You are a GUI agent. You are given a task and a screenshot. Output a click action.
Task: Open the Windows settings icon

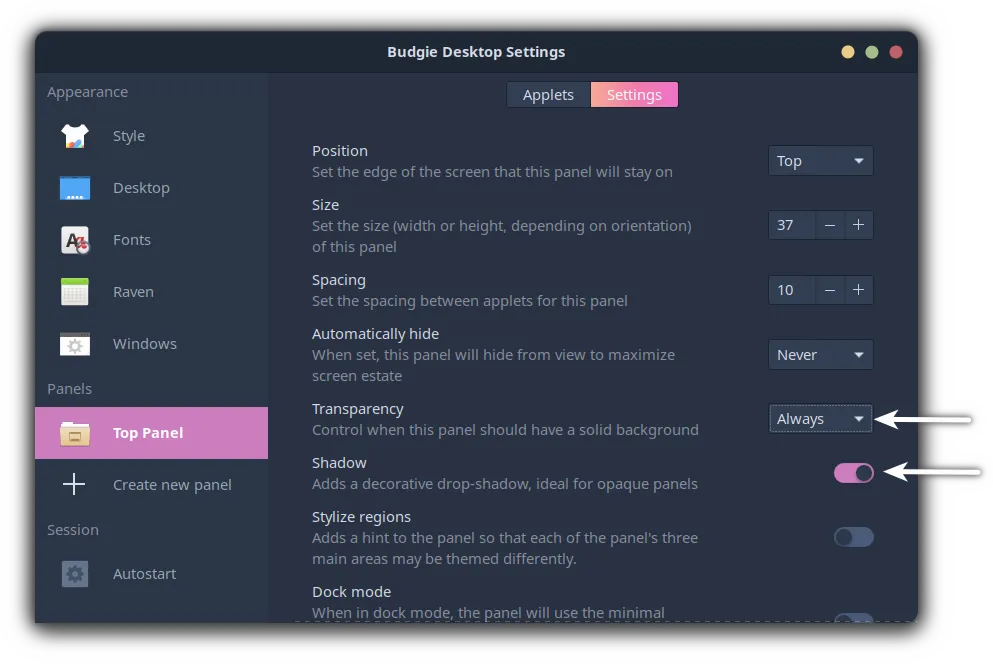pyautogui.click(x=75, y=344)
